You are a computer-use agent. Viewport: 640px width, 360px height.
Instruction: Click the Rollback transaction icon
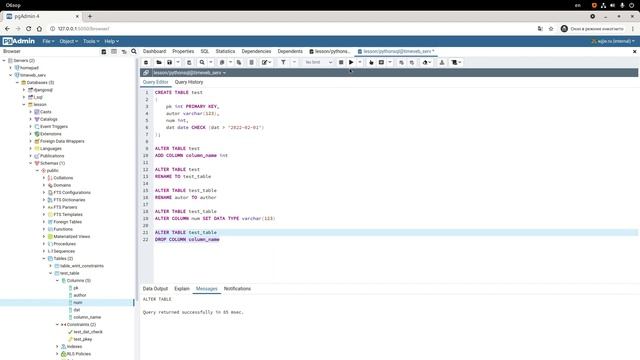coord(412,62)
